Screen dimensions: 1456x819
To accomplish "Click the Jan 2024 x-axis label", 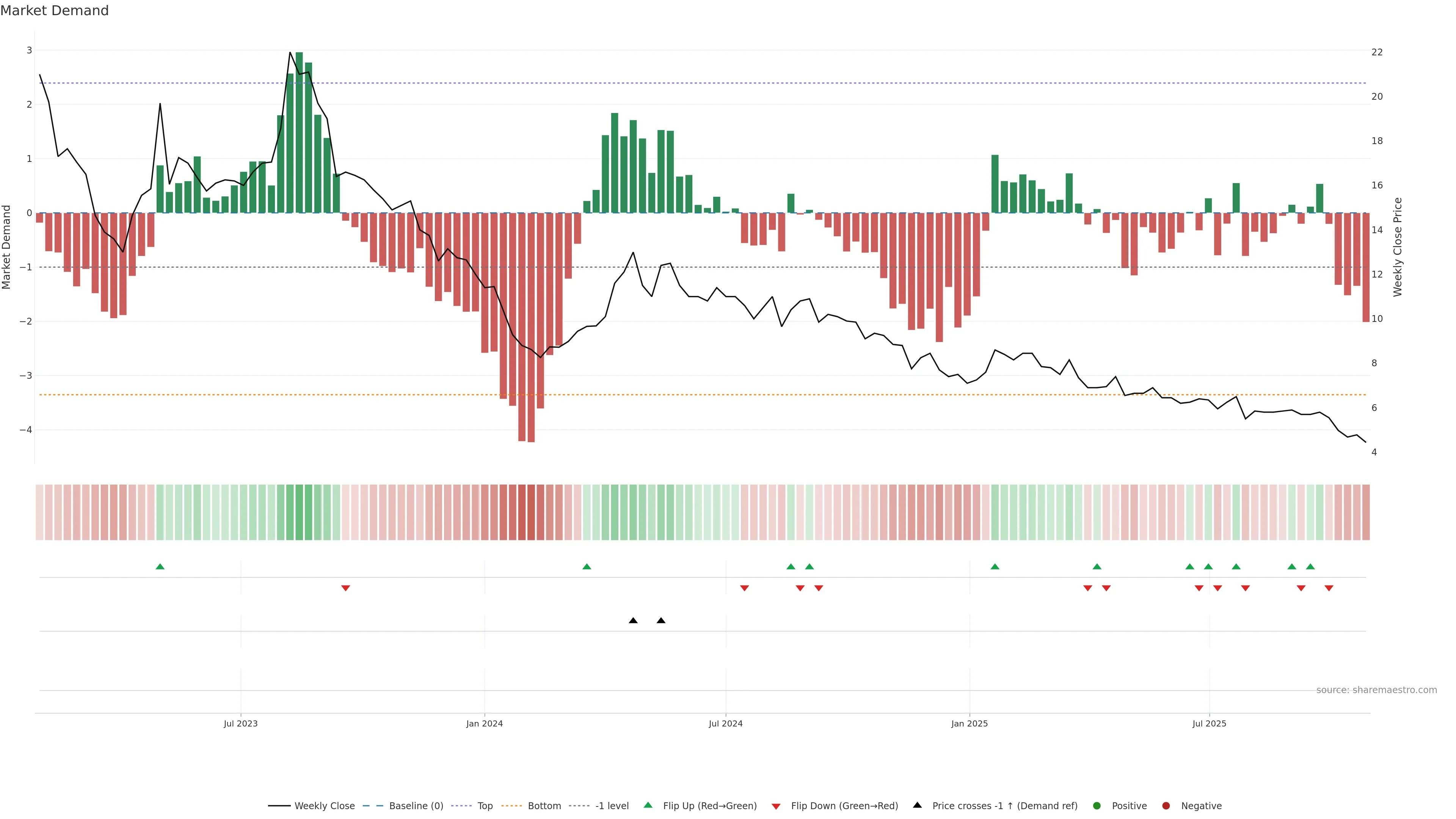I will click(x=485, y=723).
